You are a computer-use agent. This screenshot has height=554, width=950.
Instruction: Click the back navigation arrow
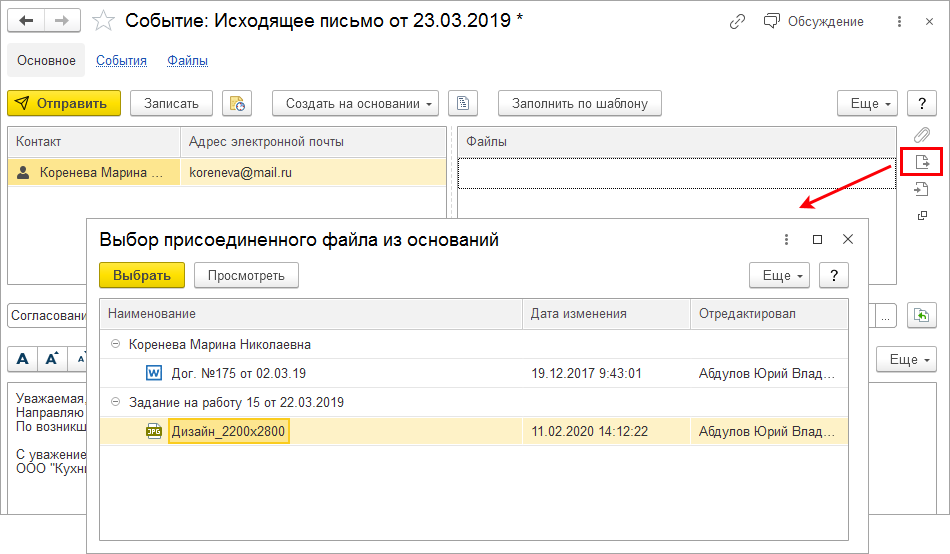pos(27,21)
